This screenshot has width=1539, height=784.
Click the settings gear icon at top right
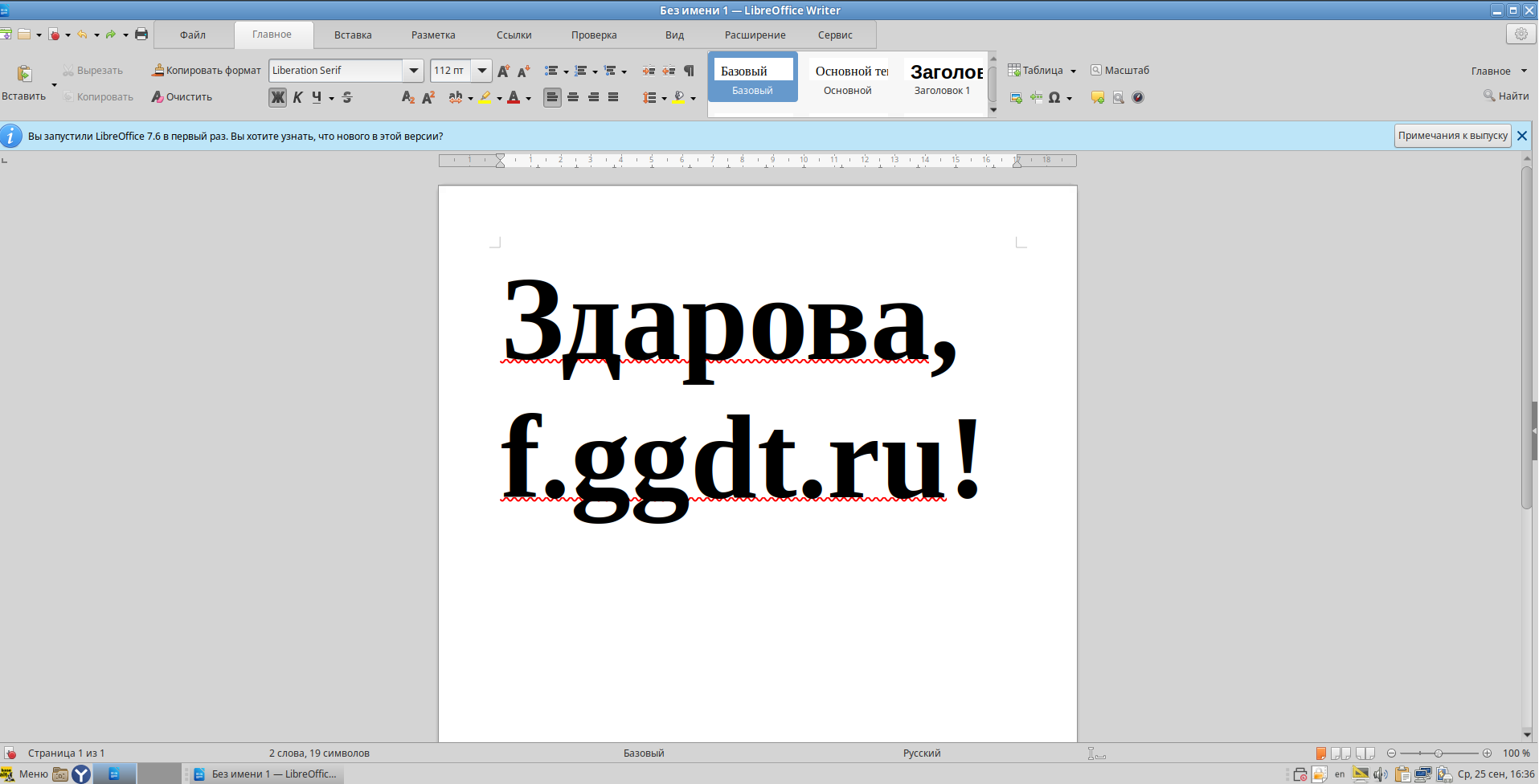tap(1521, 34)
